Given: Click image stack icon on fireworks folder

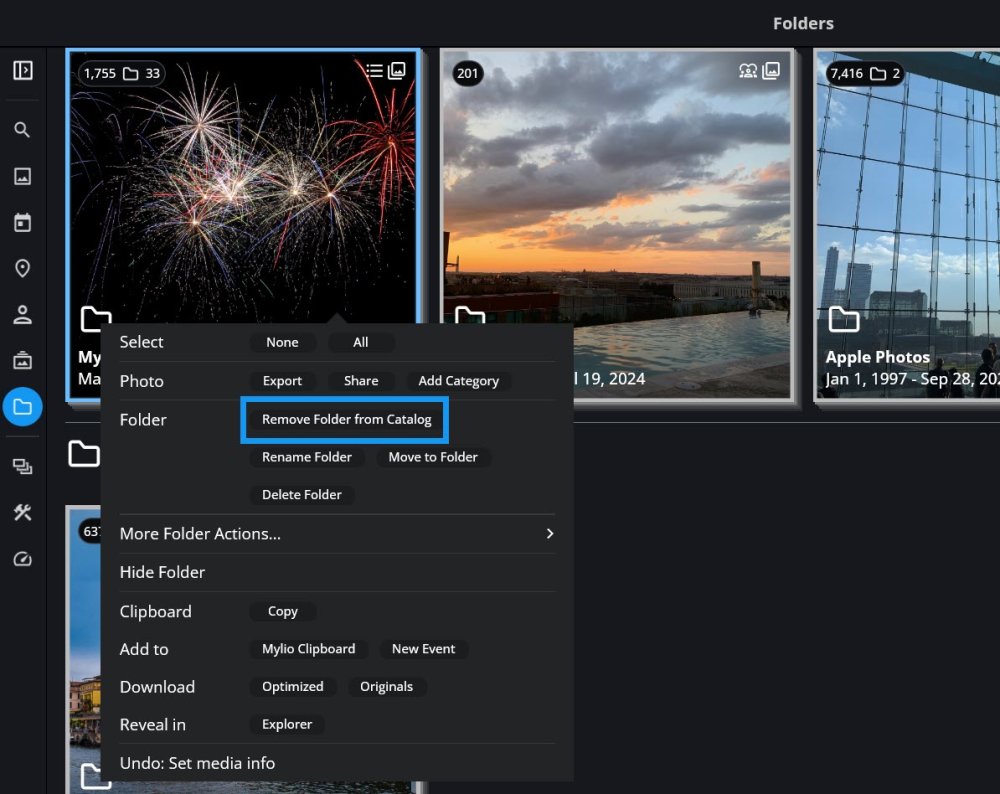Looking at the screenshot, I should (397, 70).
